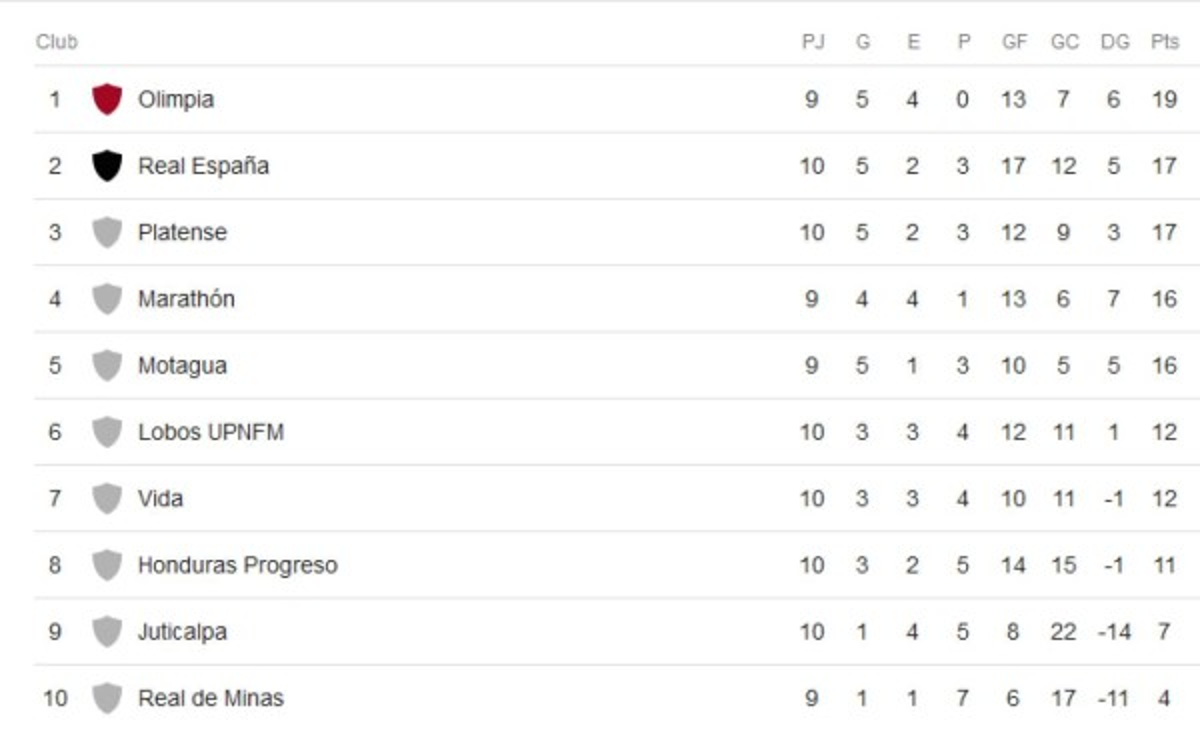Image resolution: width=1200 pixels, height=732 pixels.
Task: Click the gray shield beside Platense
Action: point(107,232)
